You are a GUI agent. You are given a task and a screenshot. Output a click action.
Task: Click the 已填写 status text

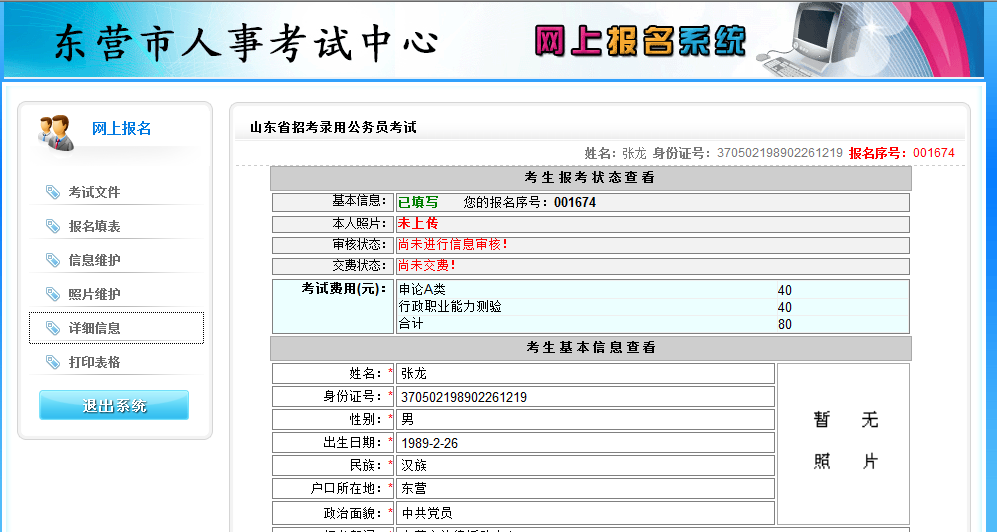[x=418, y=202]
